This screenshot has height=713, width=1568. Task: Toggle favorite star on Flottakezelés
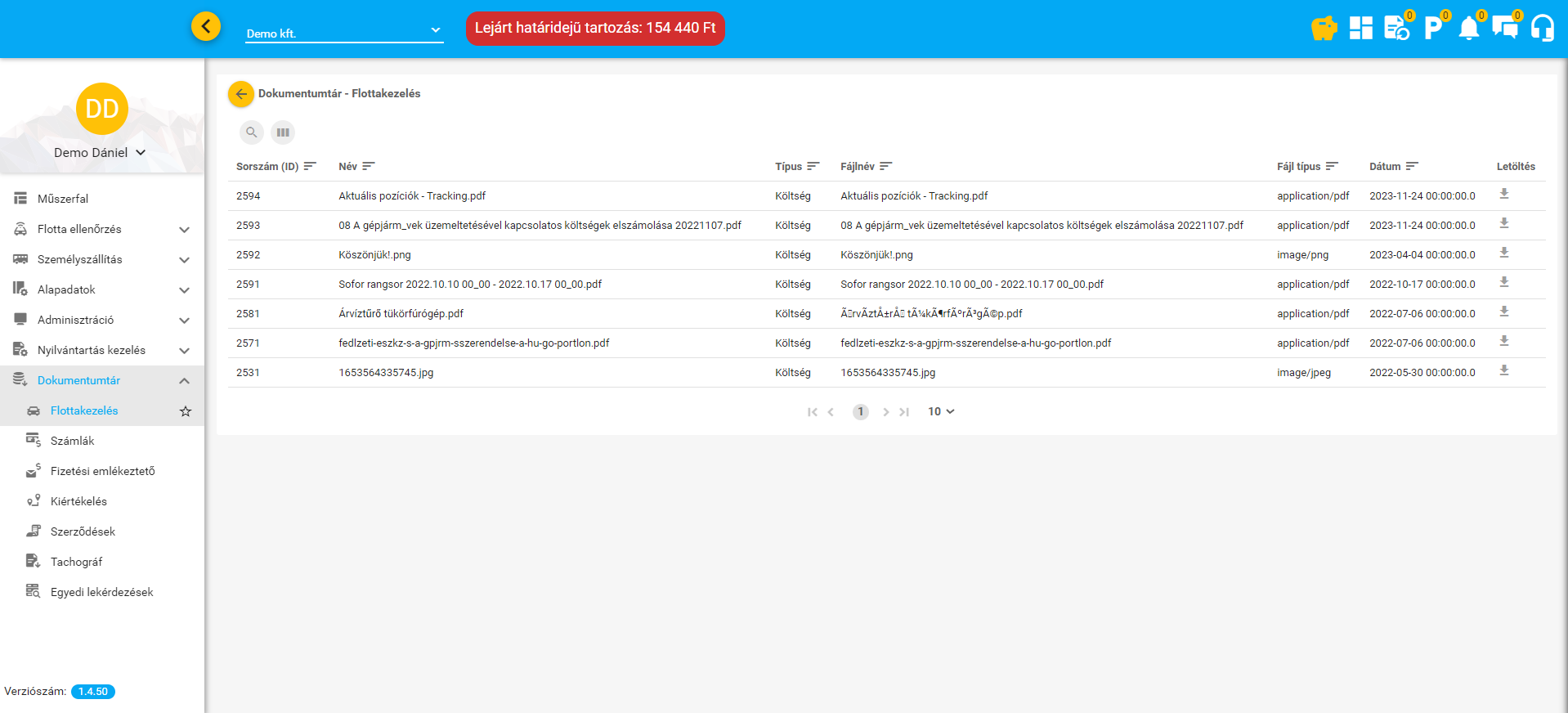186,411
